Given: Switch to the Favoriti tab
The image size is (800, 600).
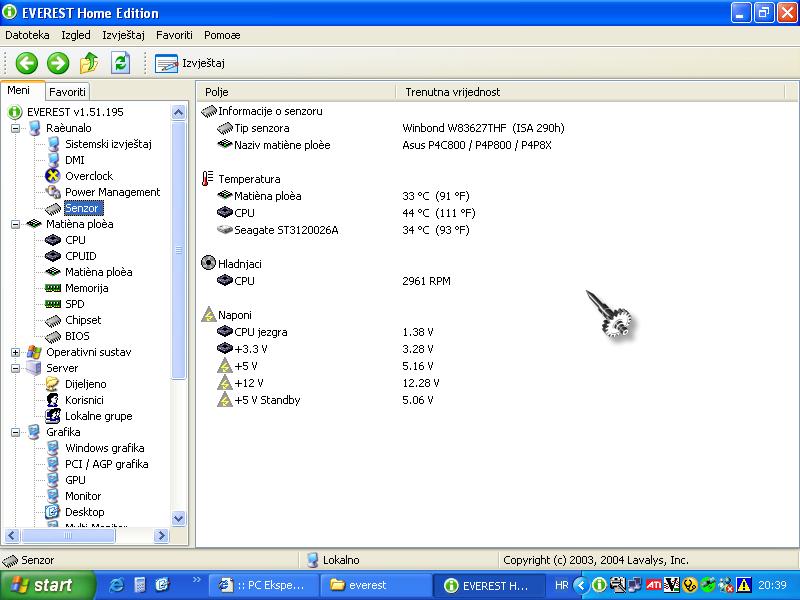Looking at the screenshot, I should click(67, 91).
